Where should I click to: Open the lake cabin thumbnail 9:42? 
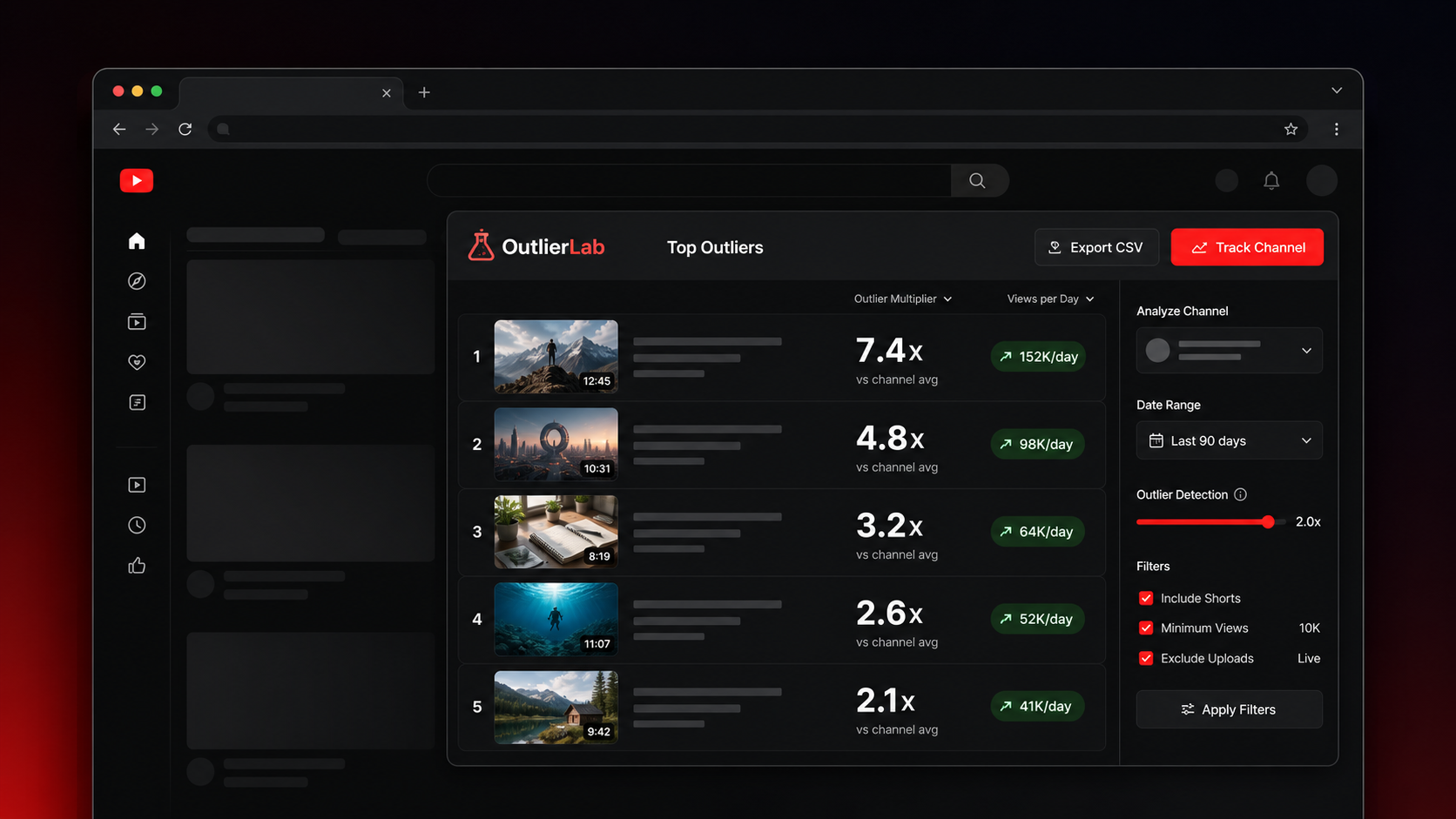556,707
